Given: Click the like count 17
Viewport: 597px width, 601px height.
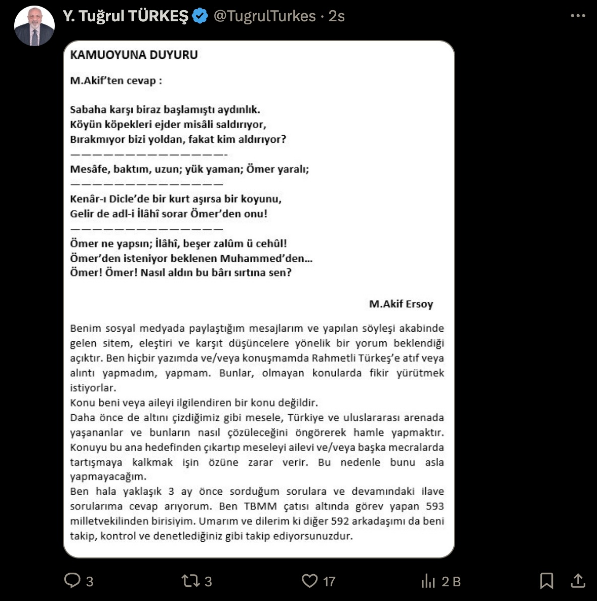Looking at the screenshot, I should (329, 581).
